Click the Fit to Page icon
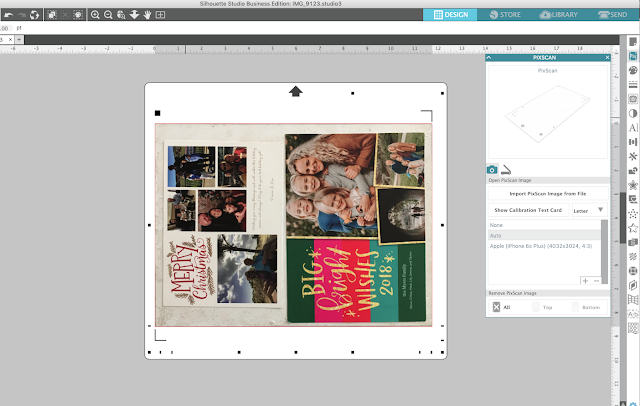The height and width of the screenshot is (406, 640). pos(160,15)
